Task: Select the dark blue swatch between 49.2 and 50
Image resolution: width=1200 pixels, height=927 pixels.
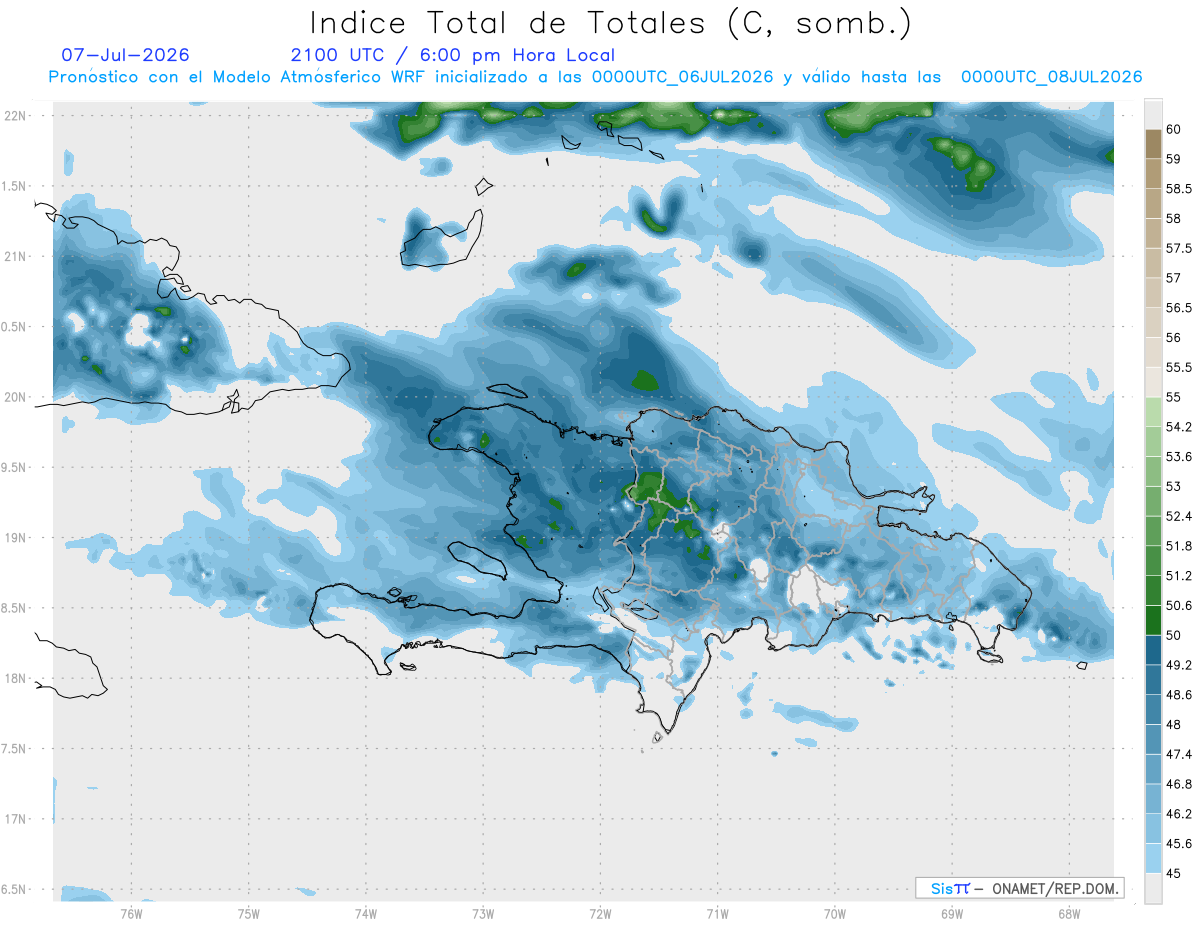Action: click(x=1153, y=650)
